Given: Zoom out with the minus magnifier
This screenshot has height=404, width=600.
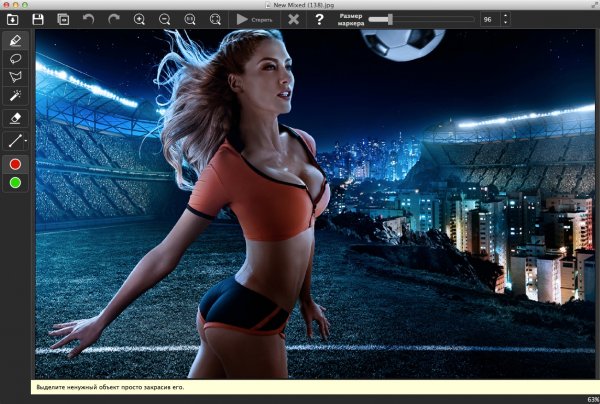Looking at the screenshot, I should [x=164, y=19].
